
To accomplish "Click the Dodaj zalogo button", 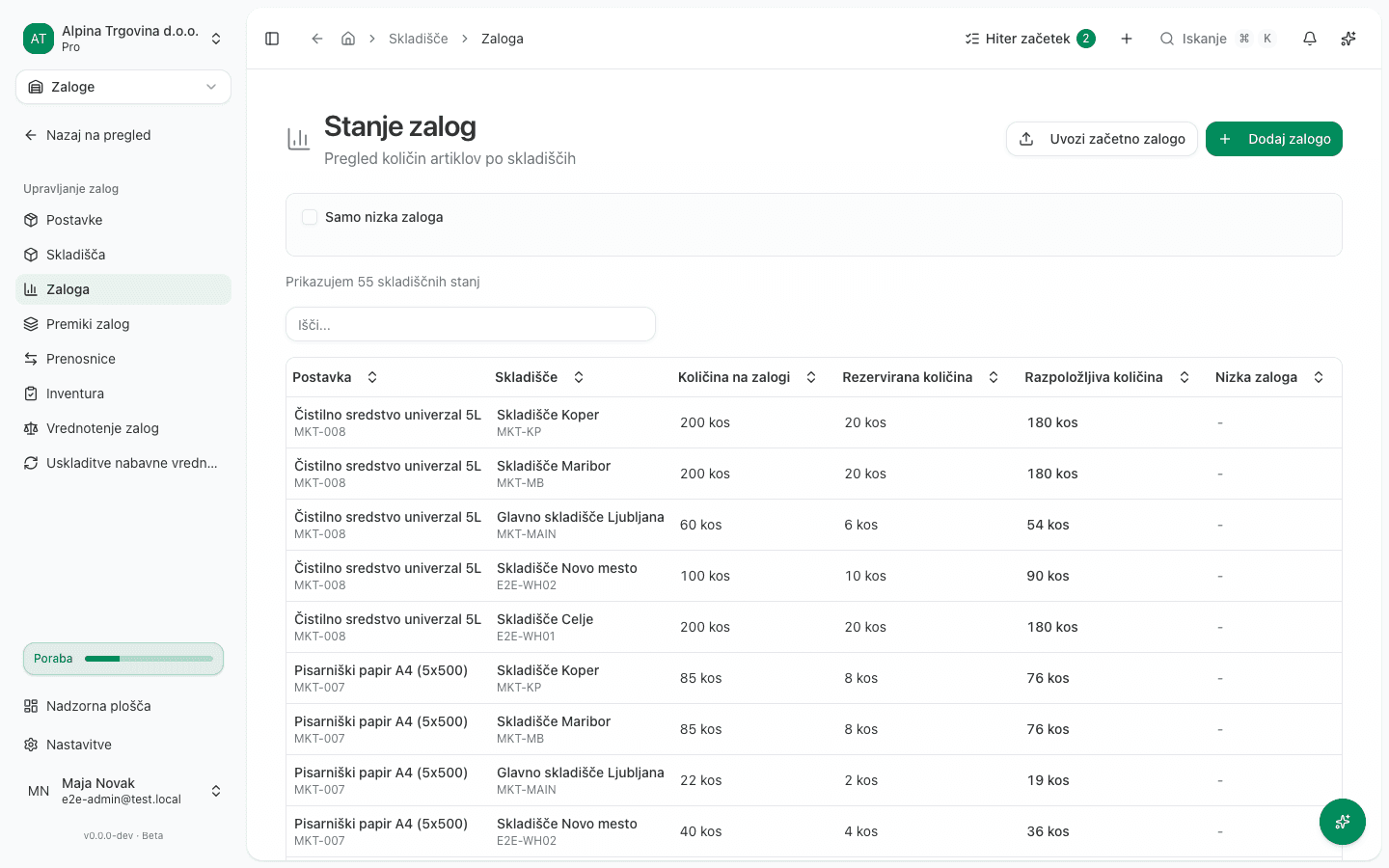I will [x=1274, y=139].
